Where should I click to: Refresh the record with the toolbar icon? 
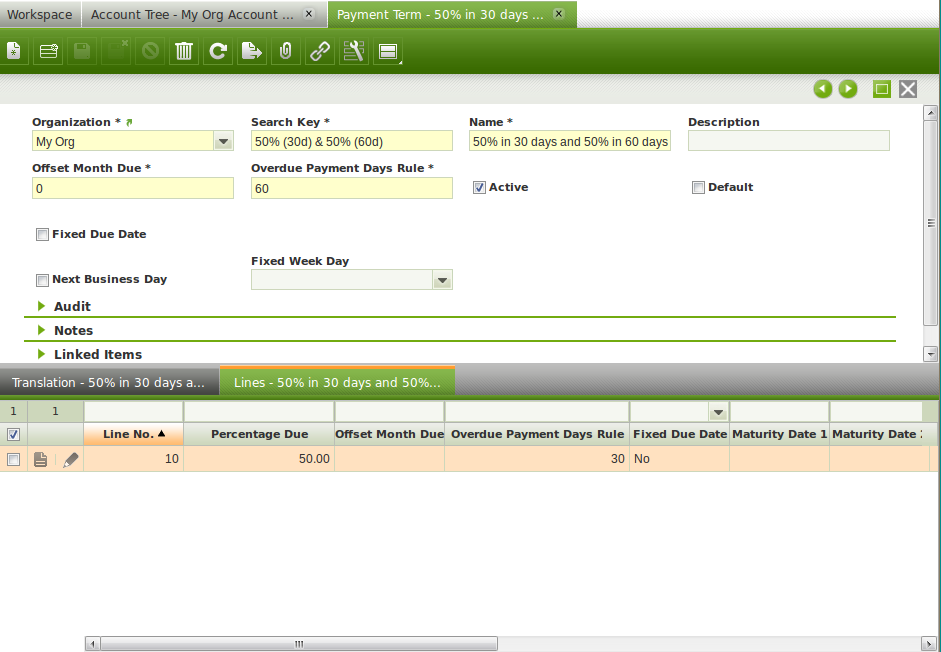(217, 51)
